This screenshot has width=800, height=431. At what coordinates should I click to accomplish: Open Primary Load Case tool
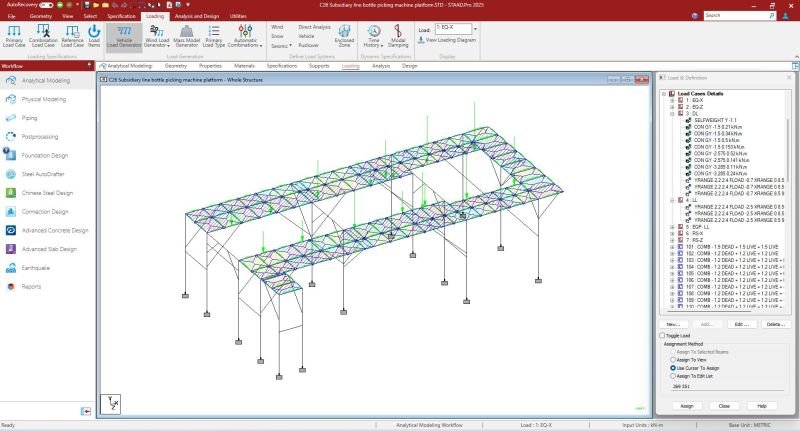click(14, 36)
